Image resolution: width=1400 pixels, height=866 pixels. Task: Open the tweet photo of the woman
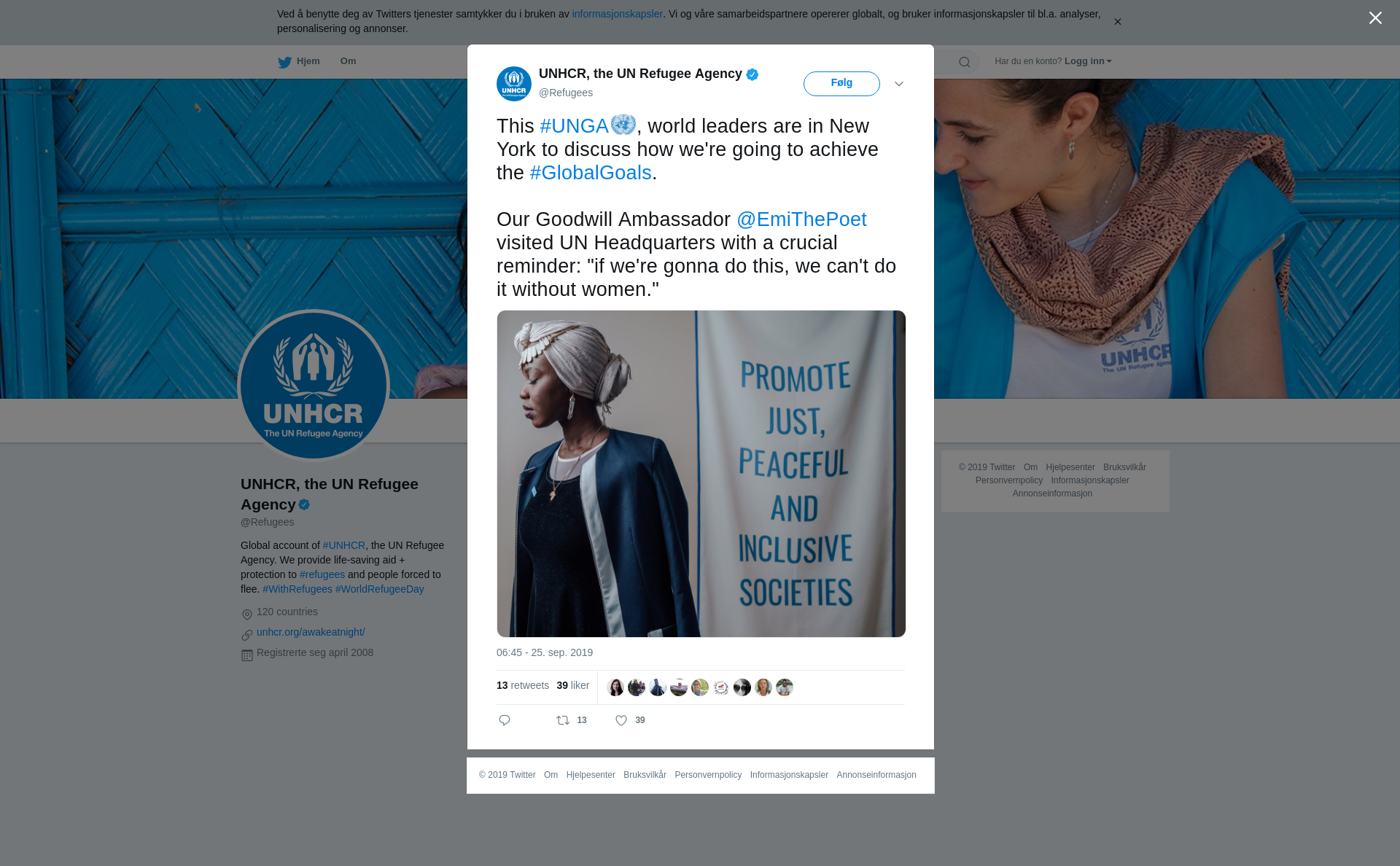tap(701, 474)
